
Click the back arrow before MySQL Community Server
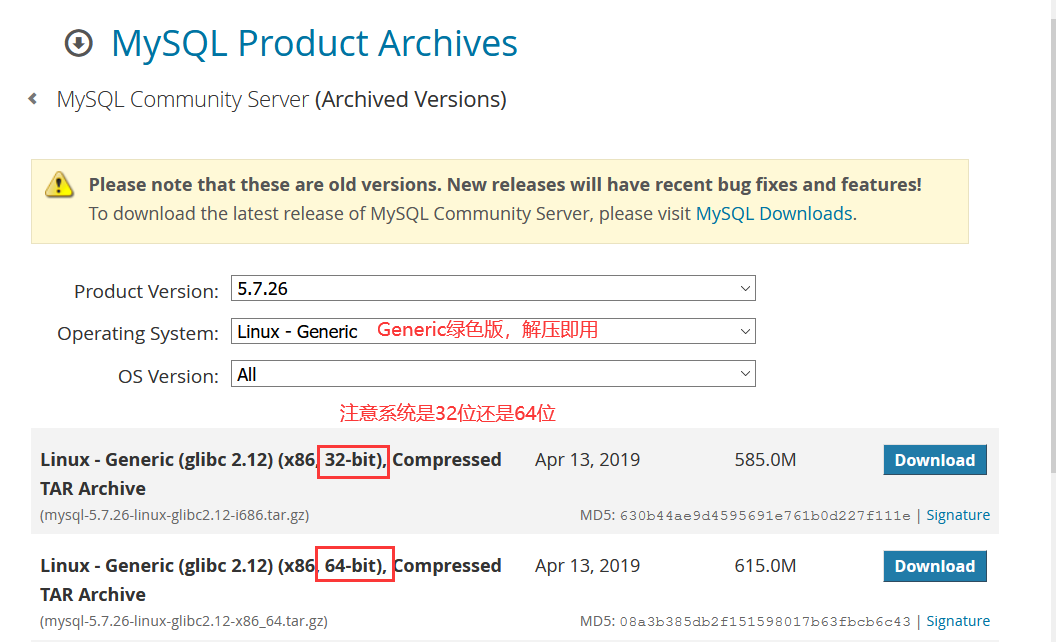point(33,99)
